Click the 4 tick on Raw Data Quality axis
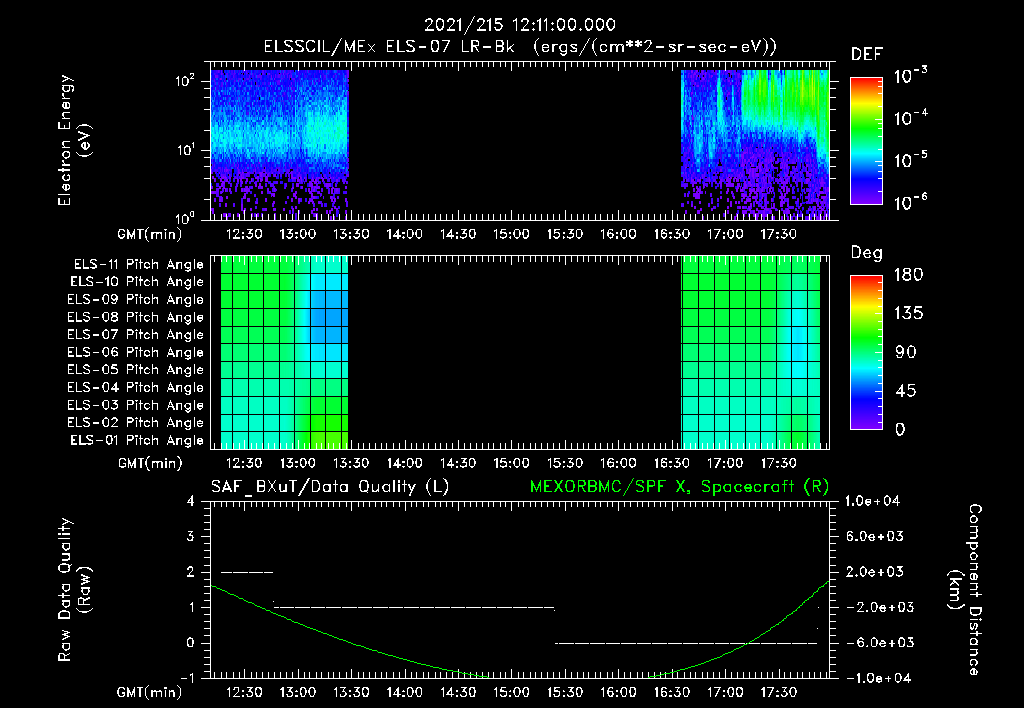Screen dimensions: 1024x708 [x=191, y=501]
